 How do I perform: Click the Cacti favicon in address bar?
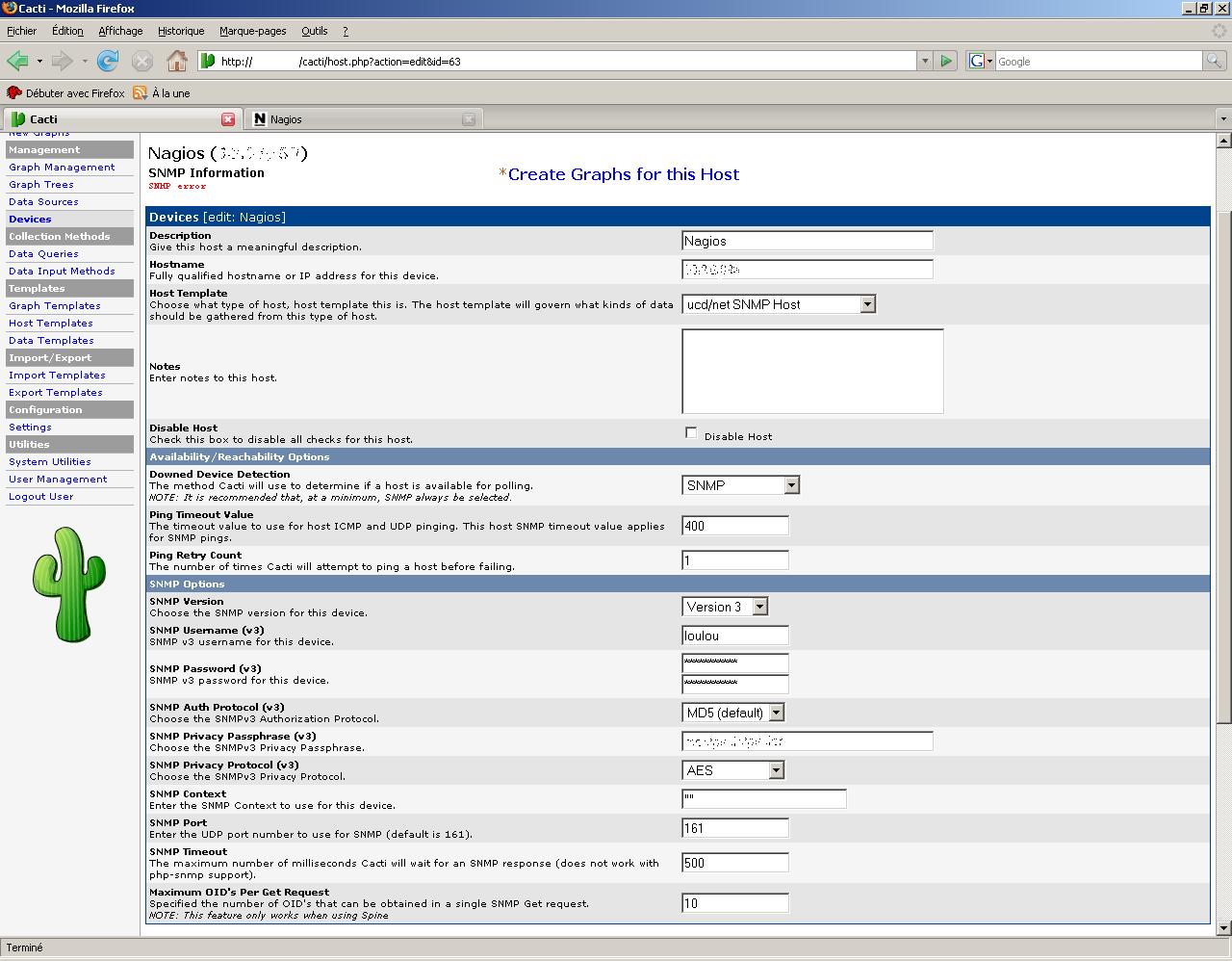[x=208, y=61]
